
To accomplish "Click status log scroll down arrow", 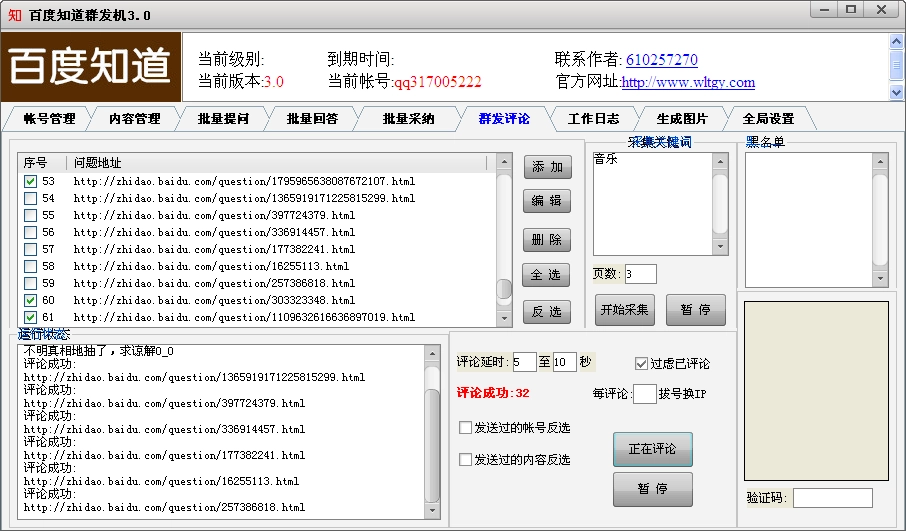I will tap(432, 511).
